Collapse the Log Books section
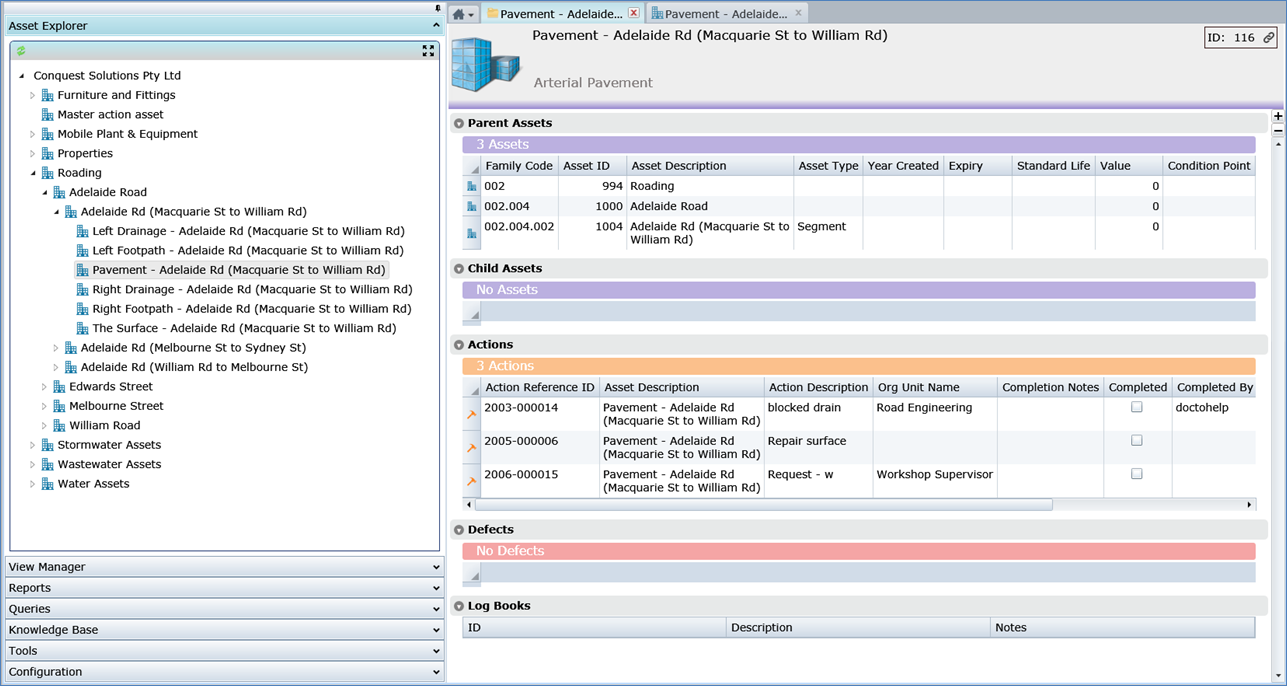 (x=459, y=606)
